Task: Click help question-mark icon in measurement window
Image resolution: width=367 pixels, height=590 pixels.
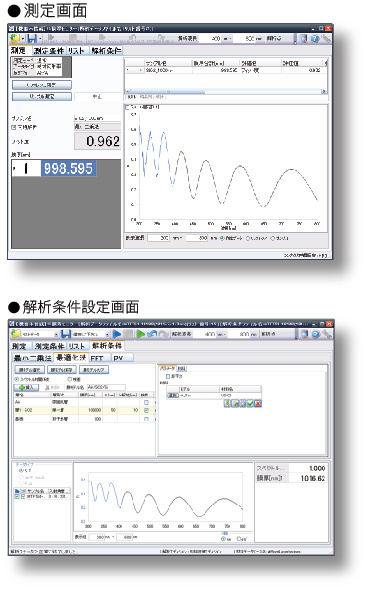Action: point(315,38)
